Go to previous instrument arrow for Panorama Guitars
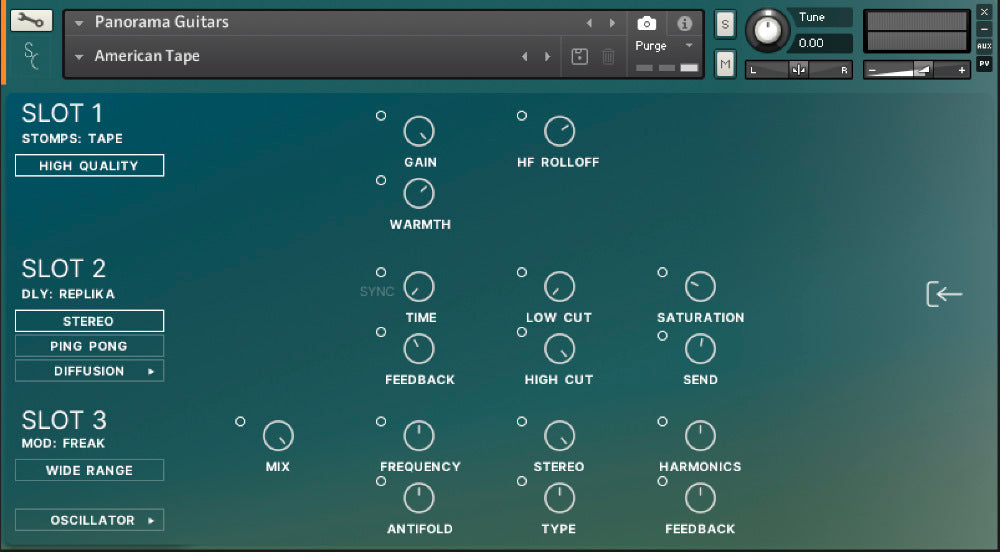Screen dimensions: 1000x552 point(589,23)
